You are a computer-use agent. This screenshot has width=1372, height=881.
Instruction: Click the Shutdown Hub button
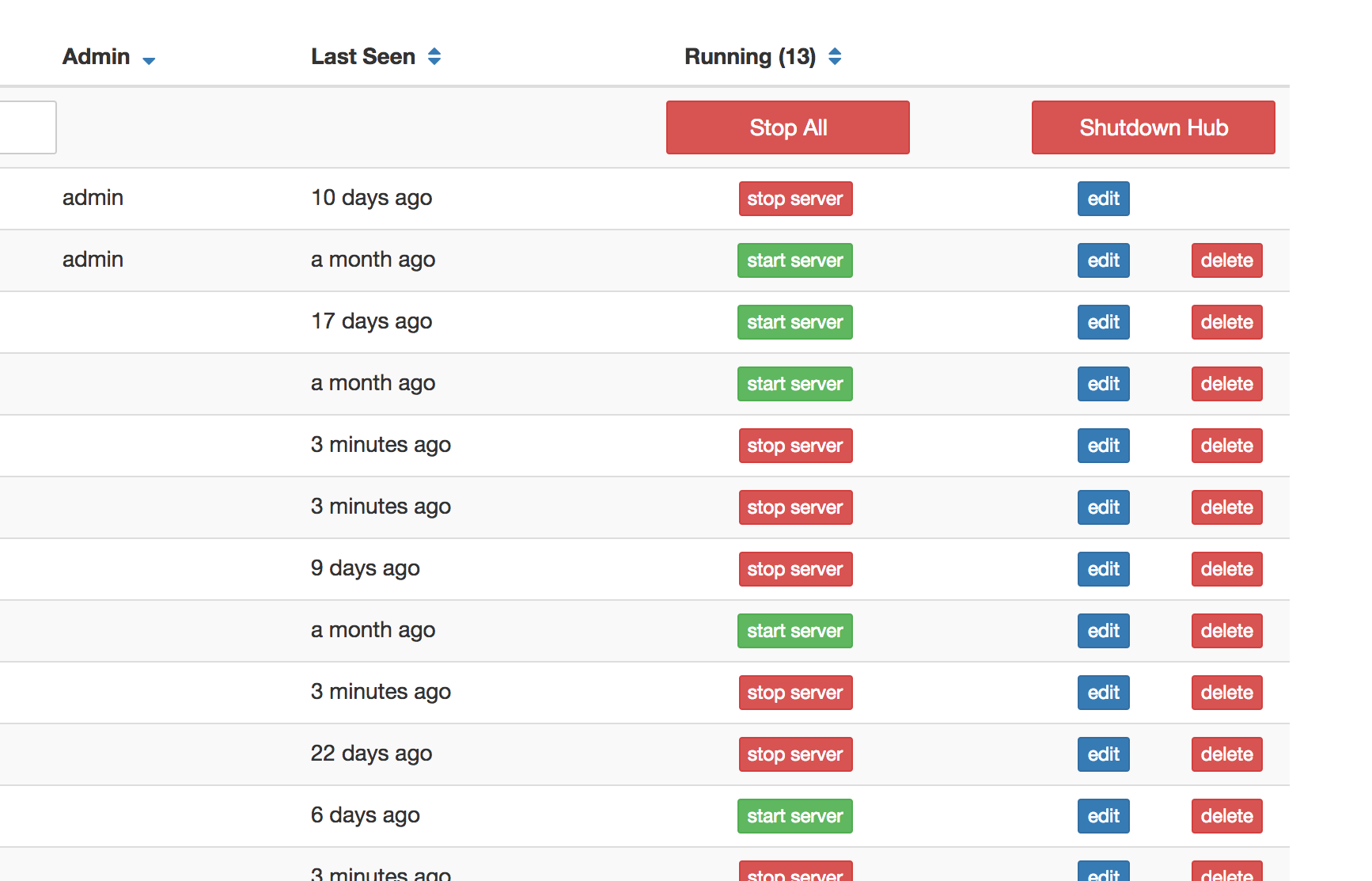tap(1153, 127)
